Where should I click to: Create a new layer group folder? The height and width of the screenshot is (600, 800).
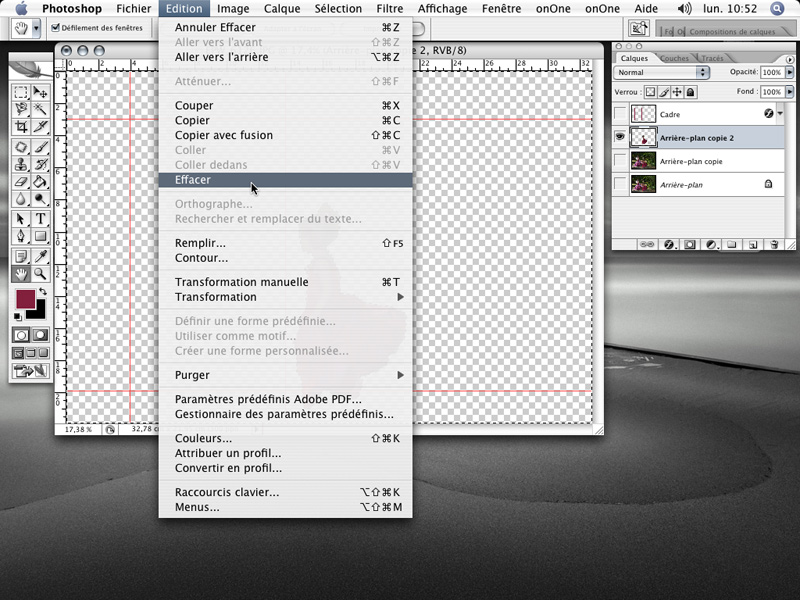[x=732, y=244]
